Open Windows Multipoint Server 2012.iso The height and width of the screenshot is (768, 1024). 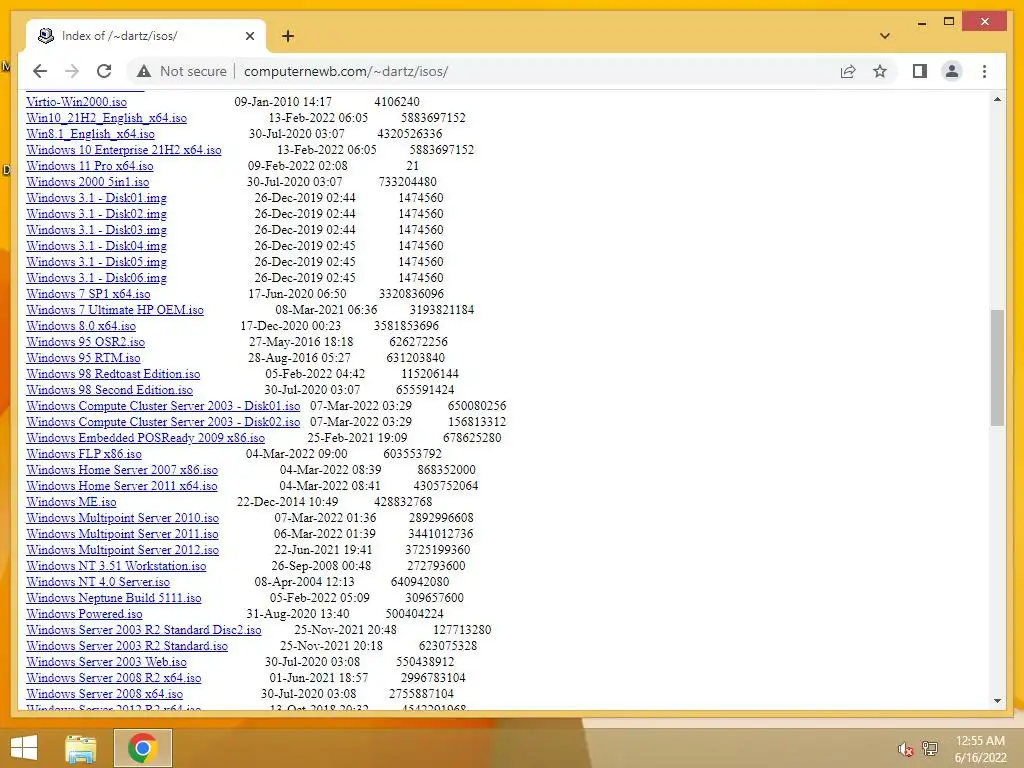pyautogui.click(x=123, y=550)
